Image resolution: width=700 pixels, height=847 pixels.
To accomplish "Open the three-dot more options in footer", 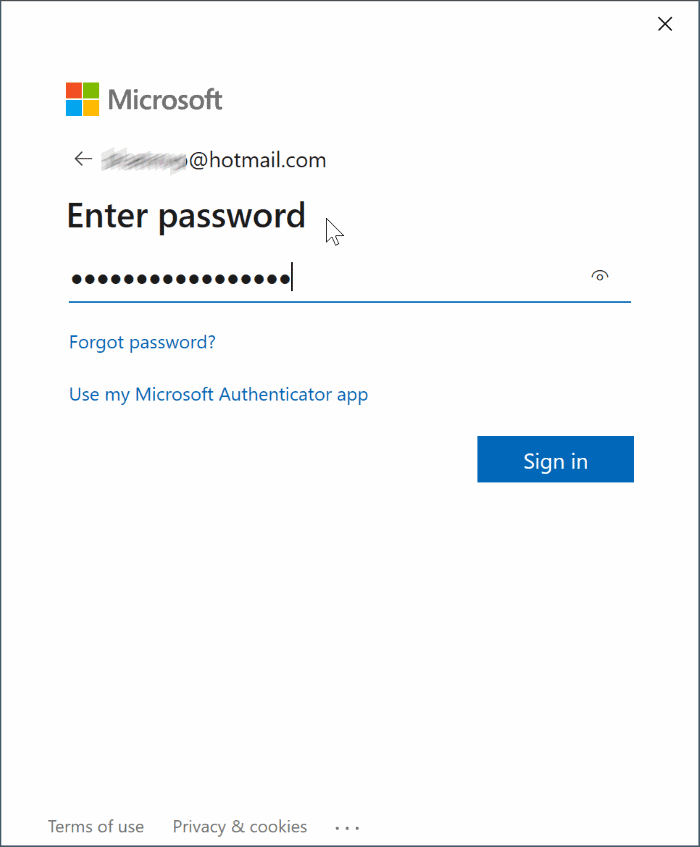I will point(347,828).
